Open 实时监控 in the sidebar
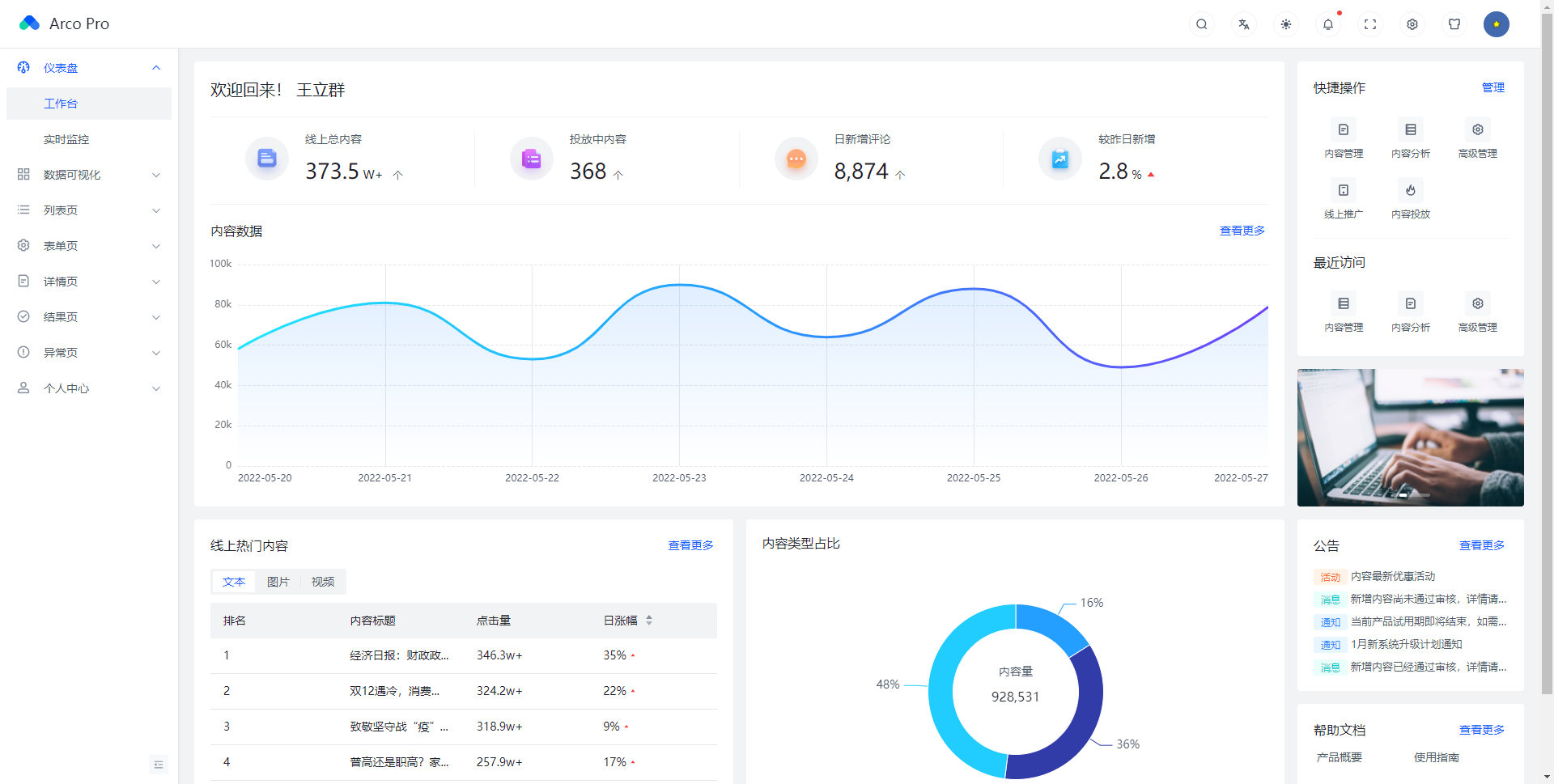Screen dimensions: 1554x784 pyautogui.click(x=66, y=139)
